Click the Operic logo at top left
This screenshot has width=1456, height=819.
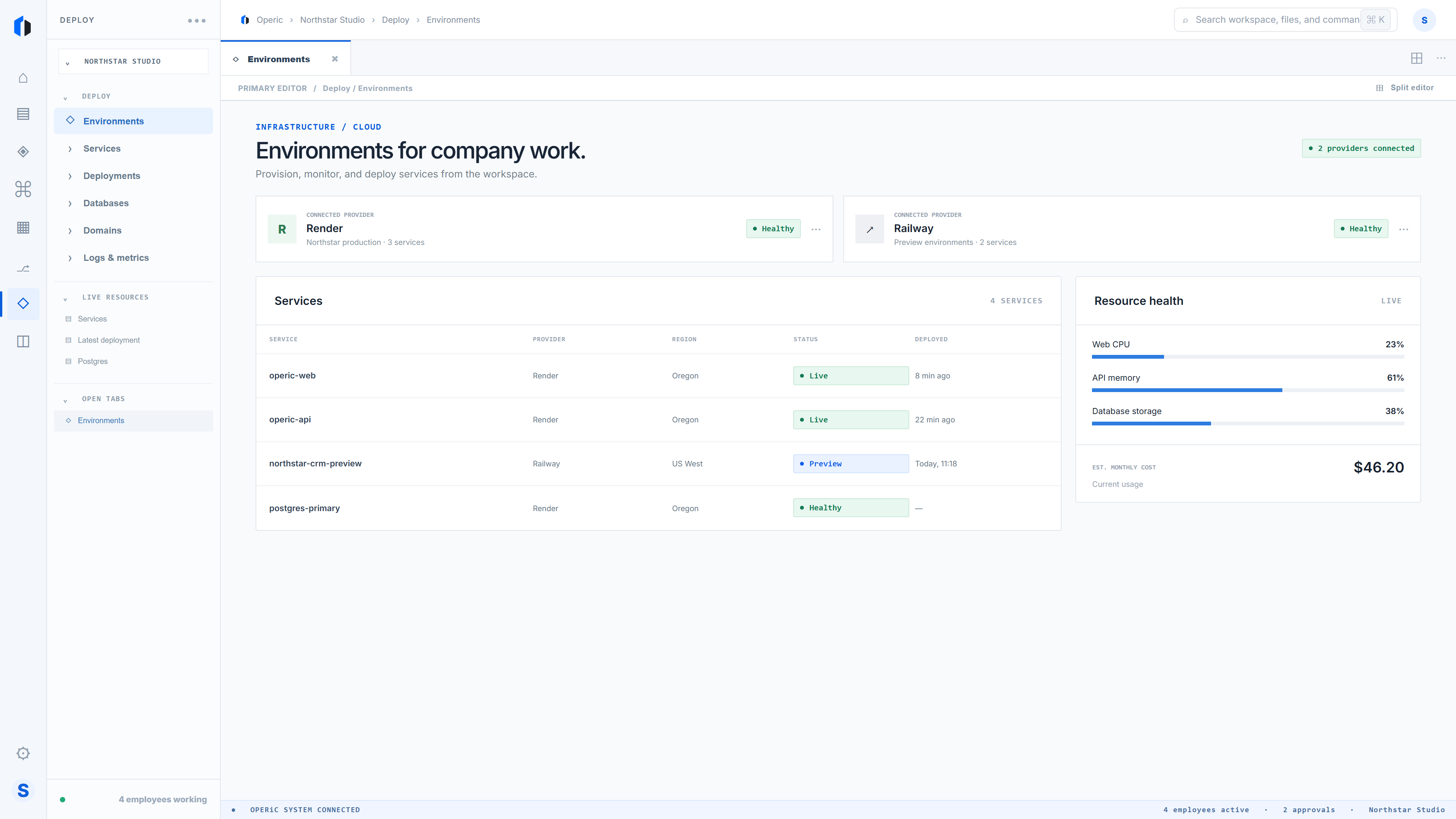click(23, 26)
